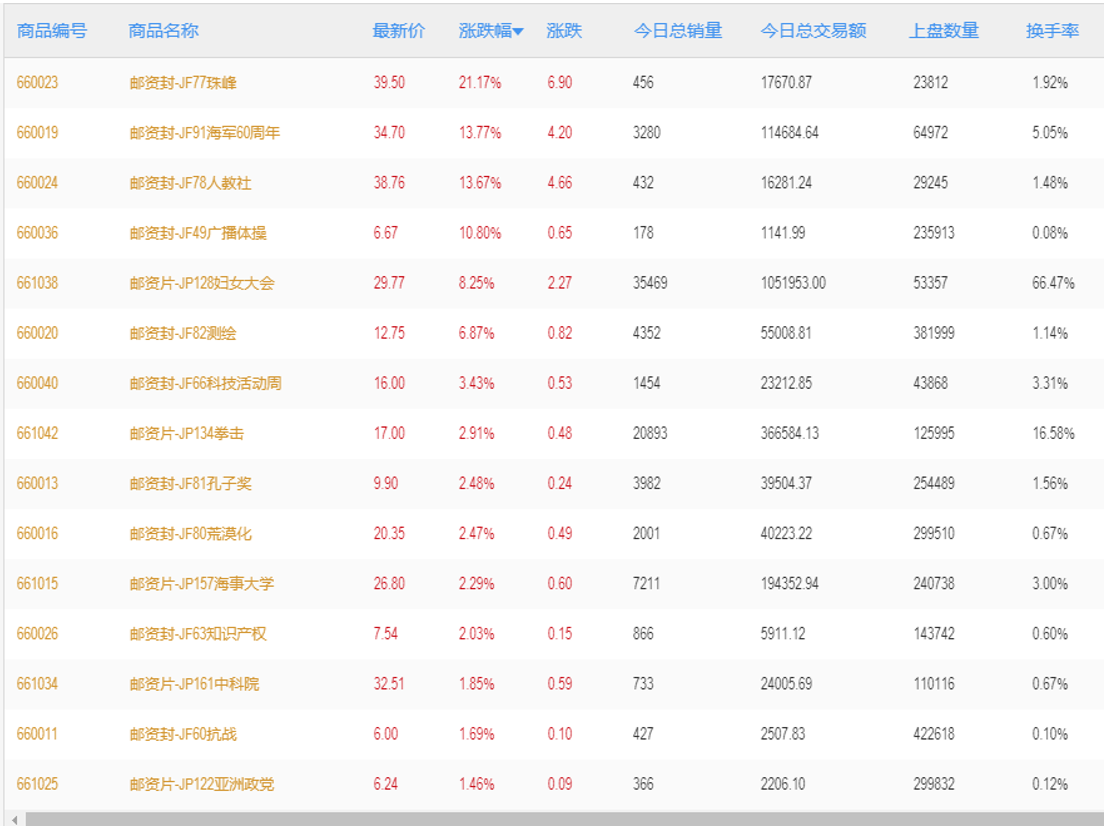
Task: Select the 邮资封-JF82测绘 row
Action: (x=554, y=333)
